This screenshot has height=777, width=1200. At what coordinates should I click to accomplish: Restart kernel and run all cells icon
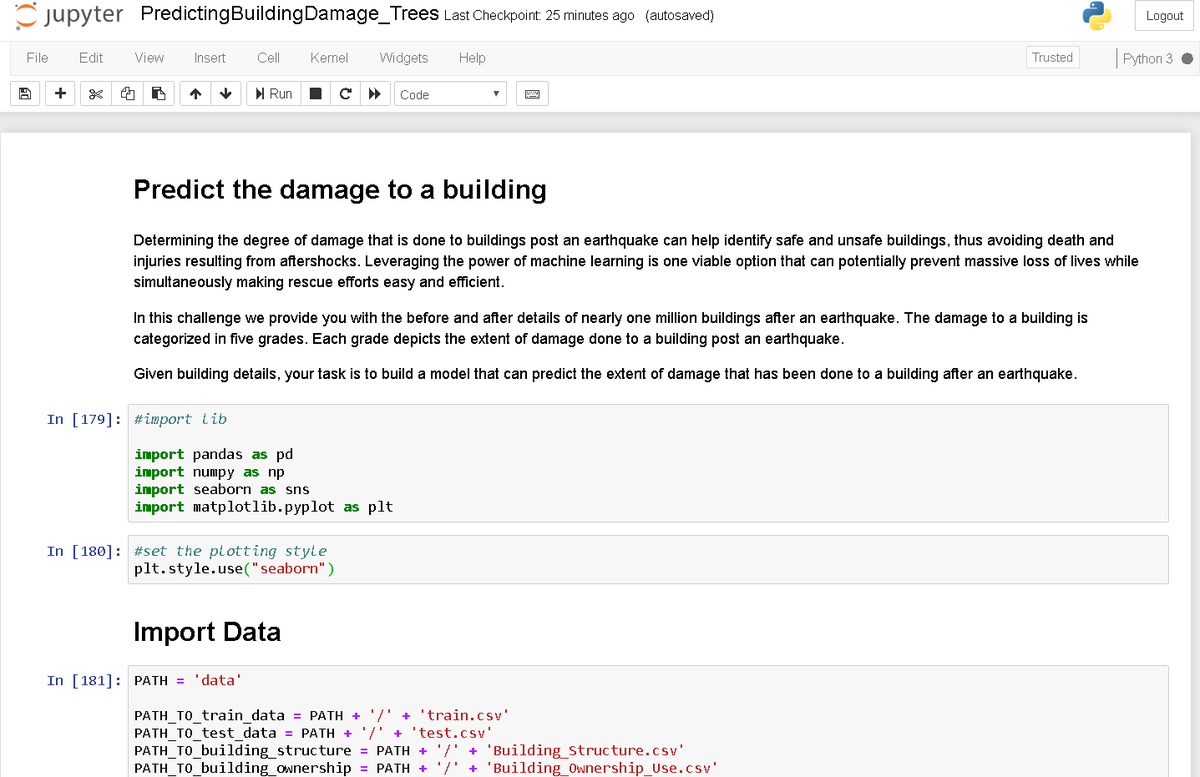click(x=376, y=94)
